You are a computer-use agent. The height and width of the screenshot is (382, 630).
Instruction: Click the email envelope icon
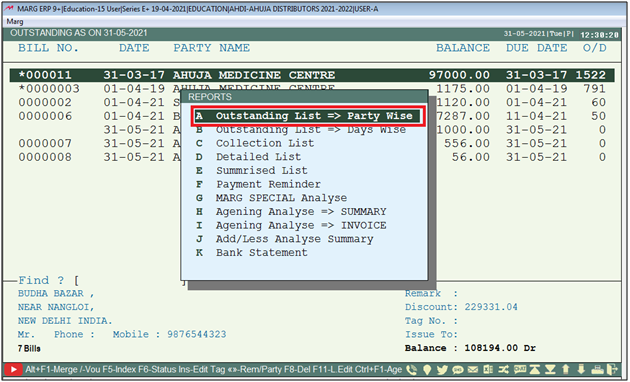point(473,370)
